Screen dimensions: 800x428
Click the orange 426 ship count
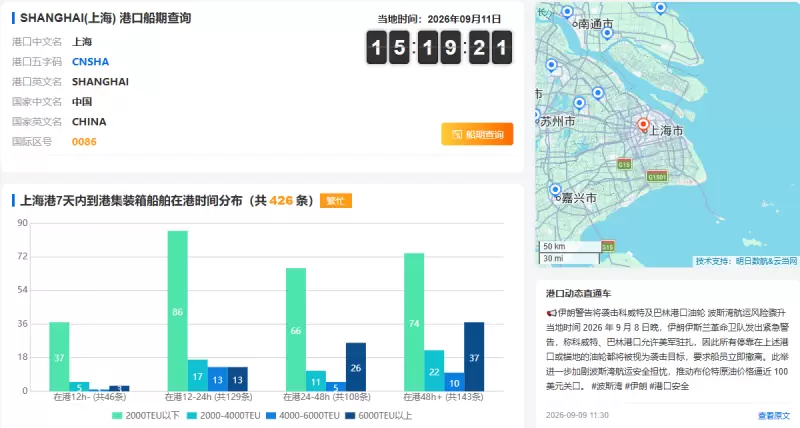tap(281, 200)
